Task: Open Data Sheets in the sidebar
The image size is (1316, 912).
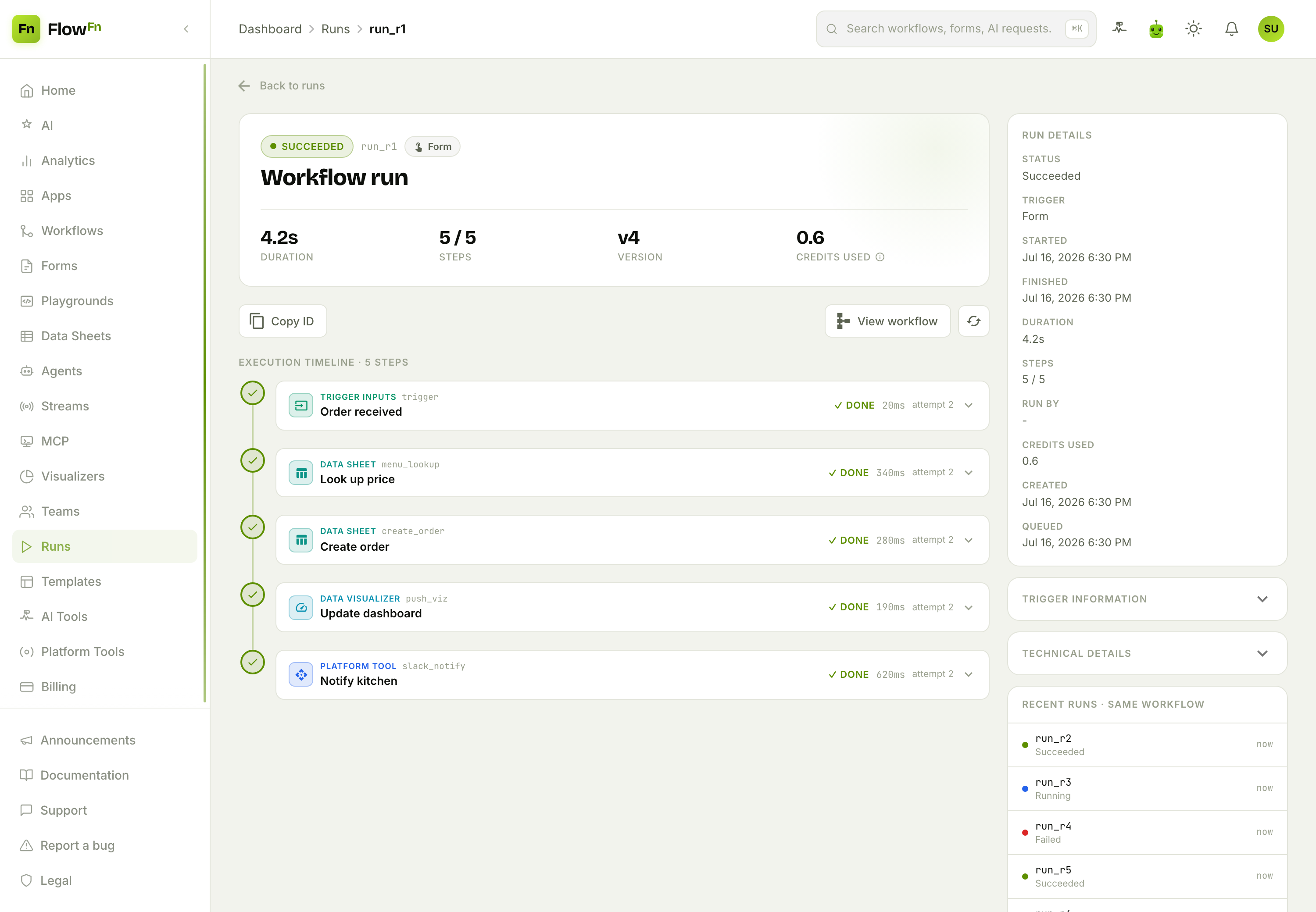Action: pyautogui.click(x=104, y=336)
